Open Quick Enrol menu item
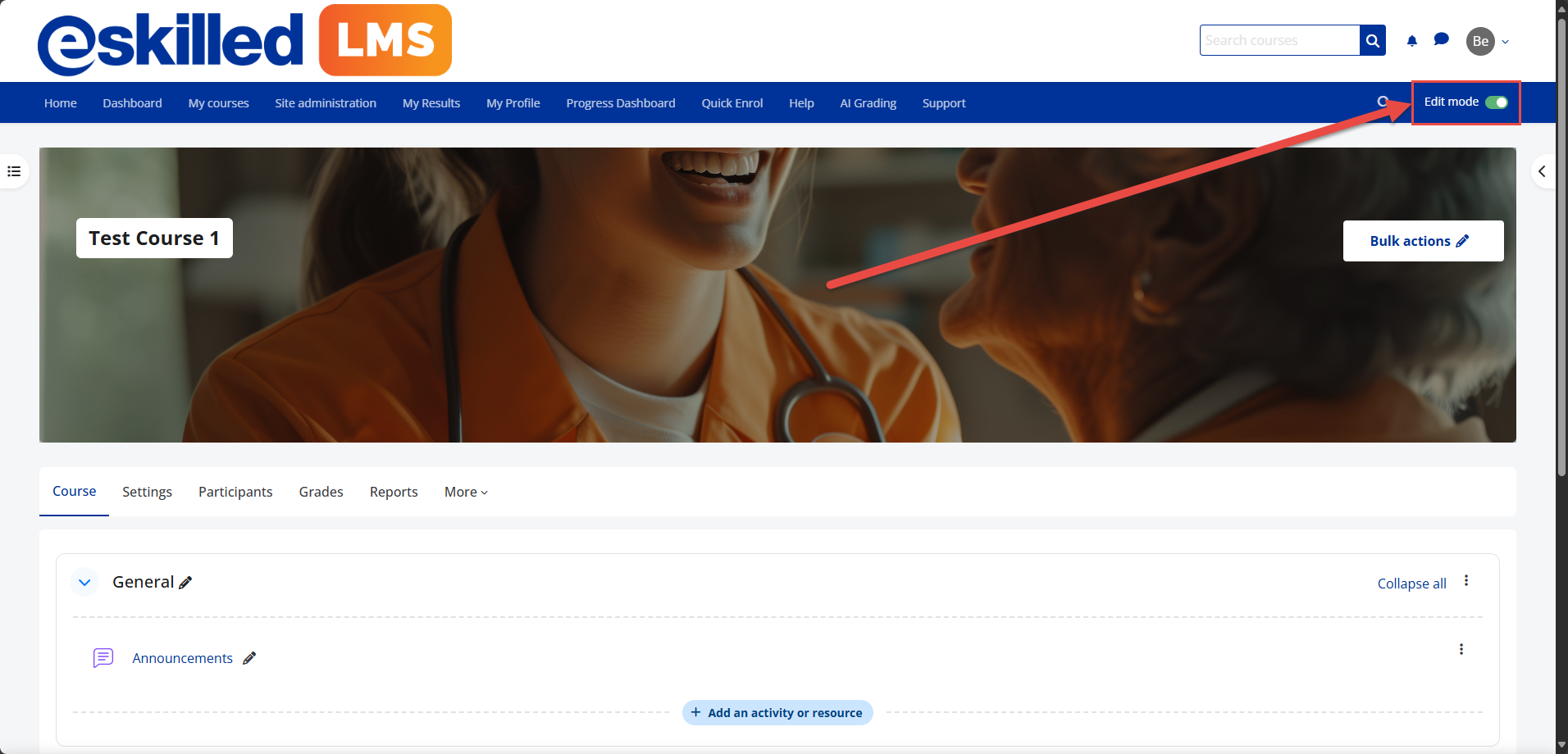This screenshot has height=754, width=1568. click(732, 103)
